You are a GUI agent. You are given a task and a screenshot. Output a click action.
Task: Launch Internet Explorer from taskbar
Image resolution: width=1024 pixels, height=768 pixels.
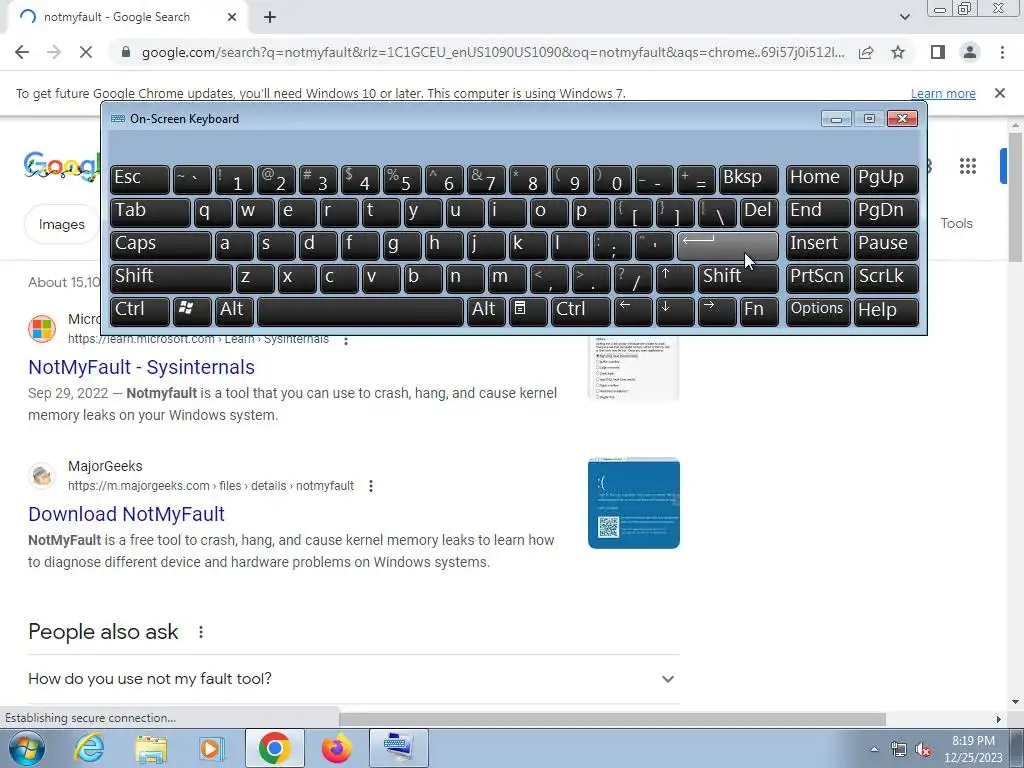pos(89,748)
